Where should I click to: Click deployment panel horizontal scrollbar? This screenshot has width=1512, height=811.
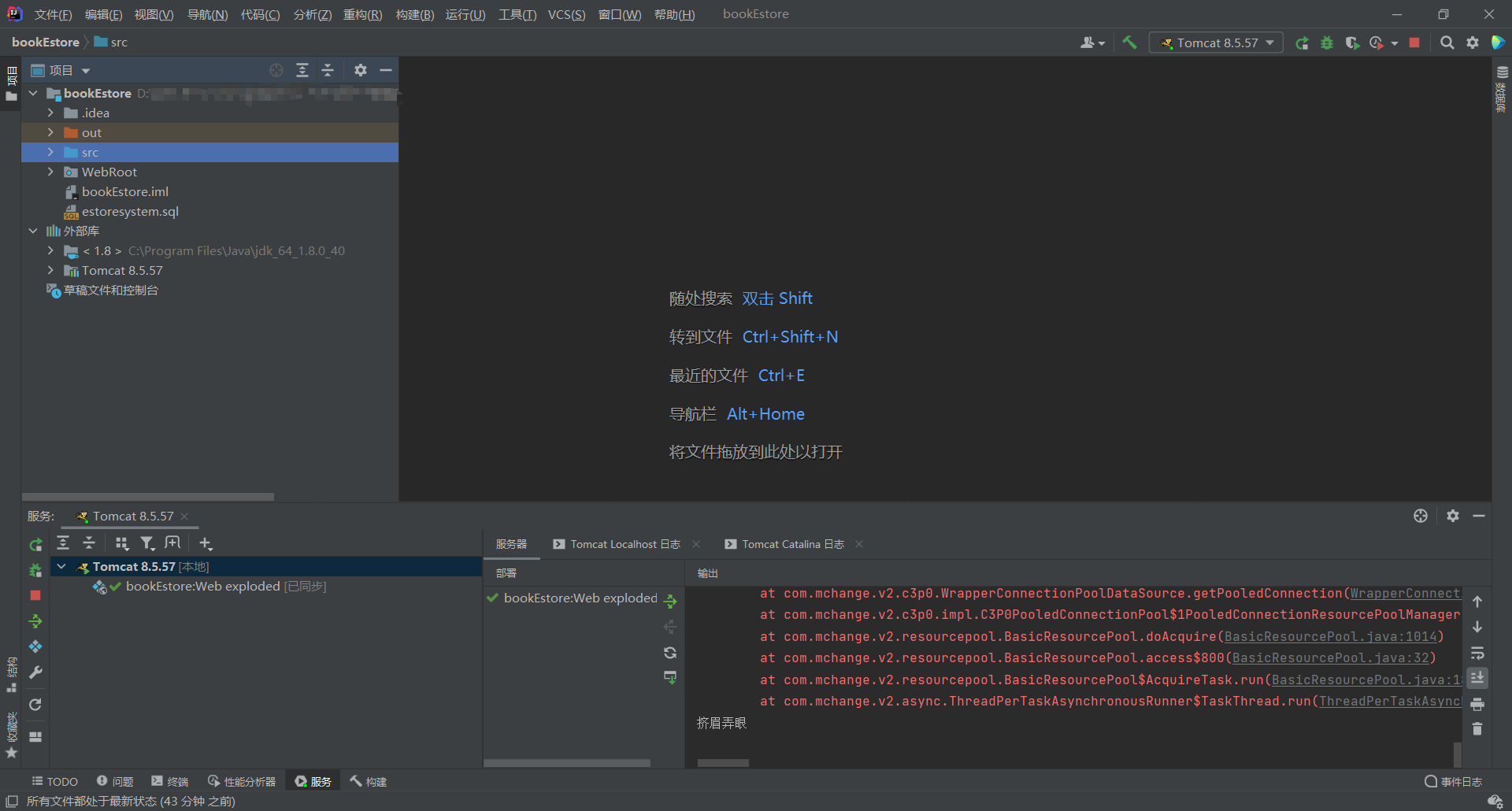pyautogui.click(x=567, y=763)
